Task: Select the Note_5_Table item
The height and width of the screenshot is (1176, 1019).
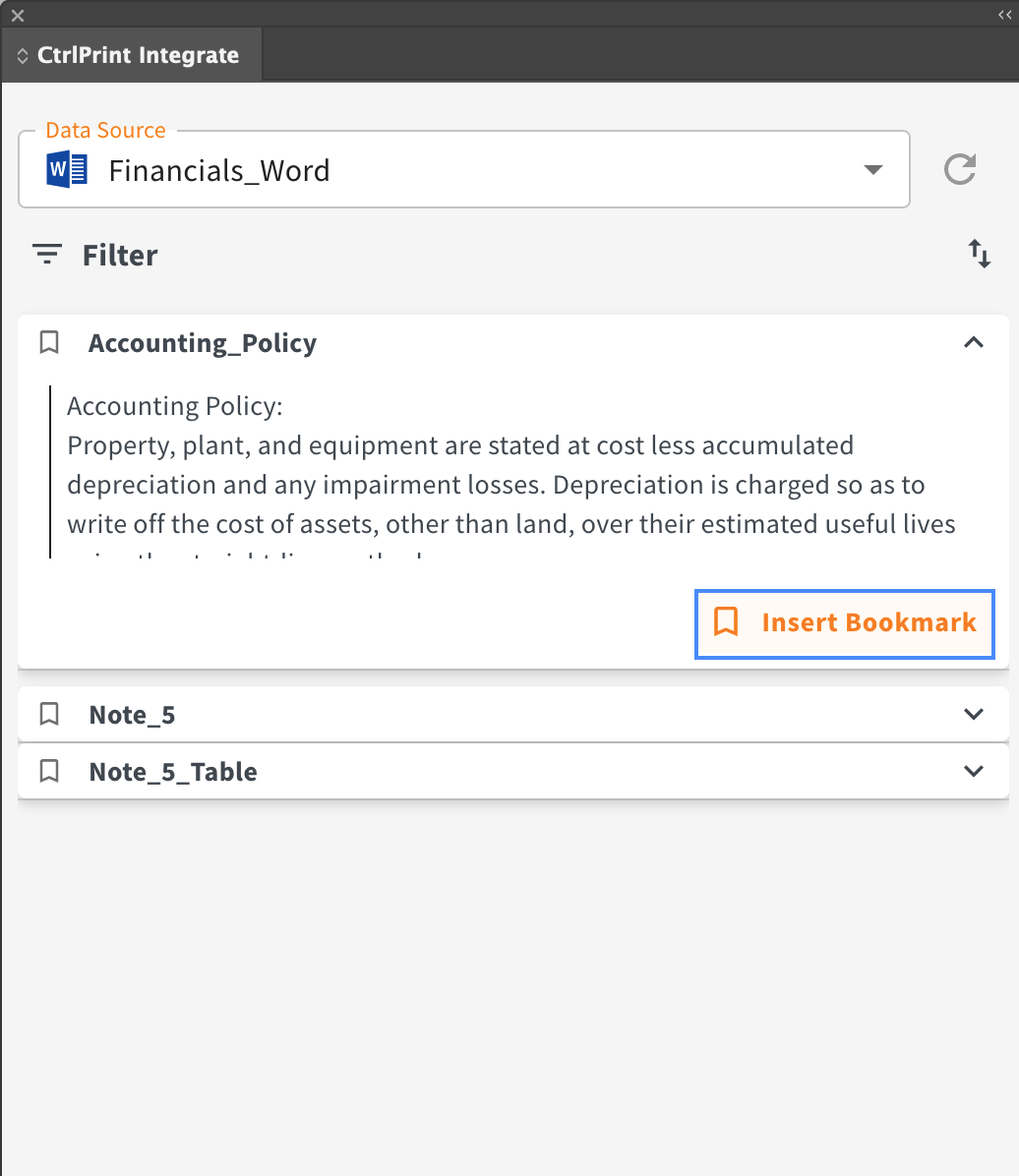Action: [513, 771]
